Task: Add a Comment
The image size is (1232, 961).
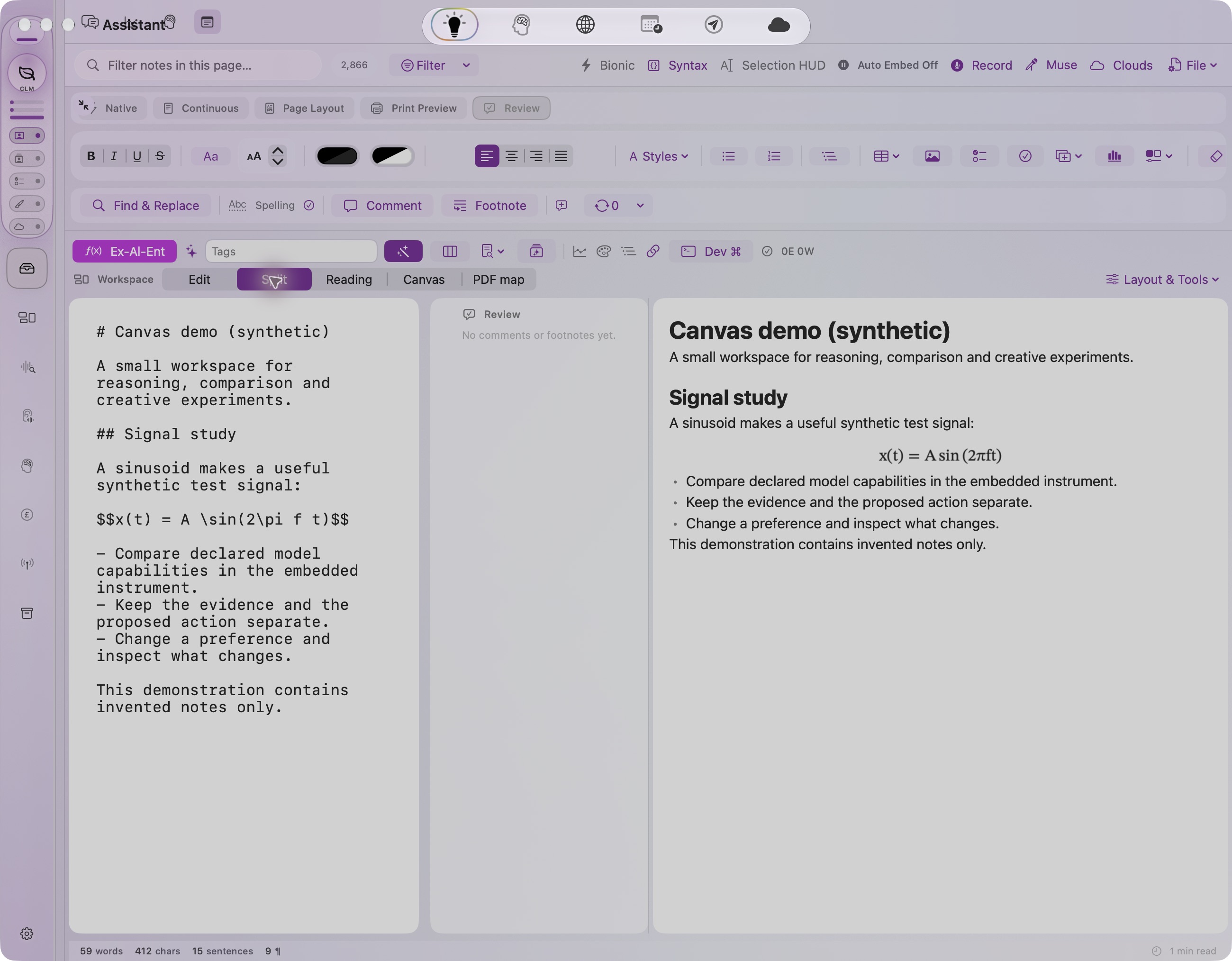Action: click(382, 206)
